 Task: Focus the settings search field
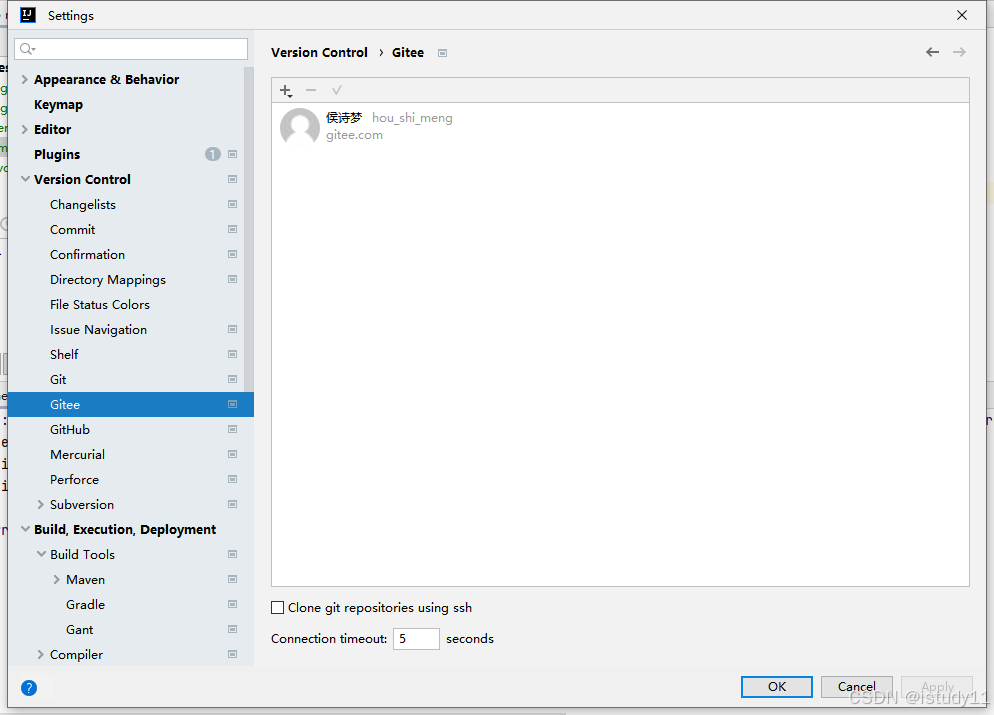(x=131, y=49)
